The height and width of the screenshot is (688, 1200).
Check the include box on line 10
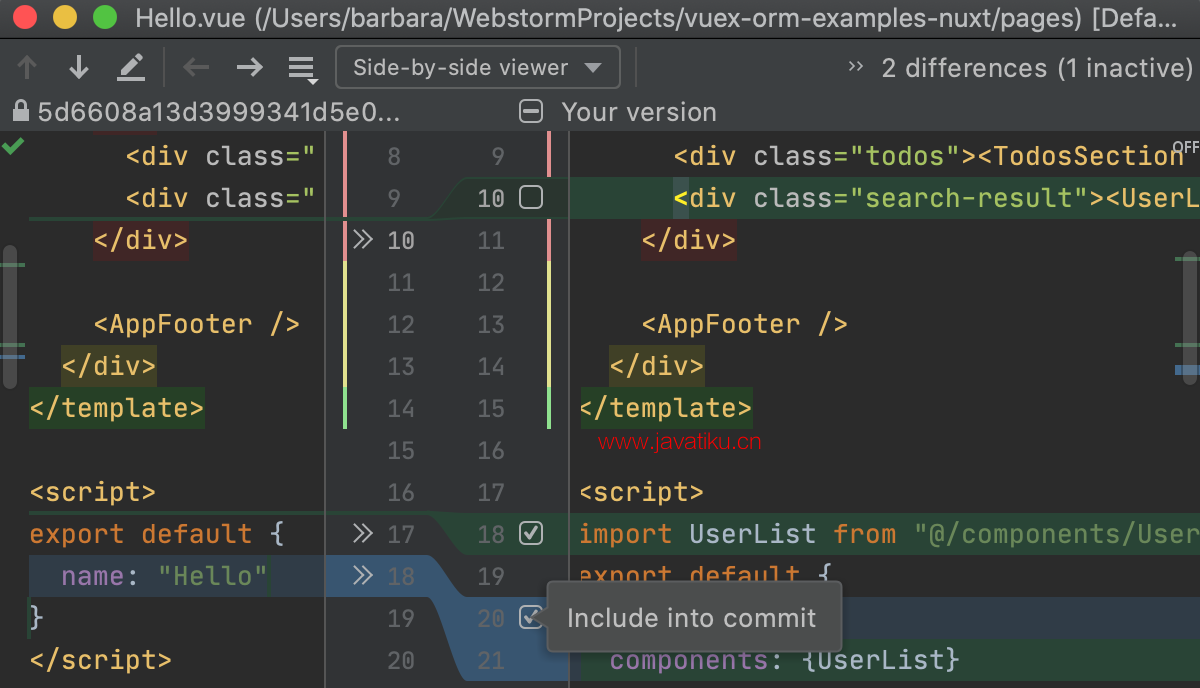point(531,198)
